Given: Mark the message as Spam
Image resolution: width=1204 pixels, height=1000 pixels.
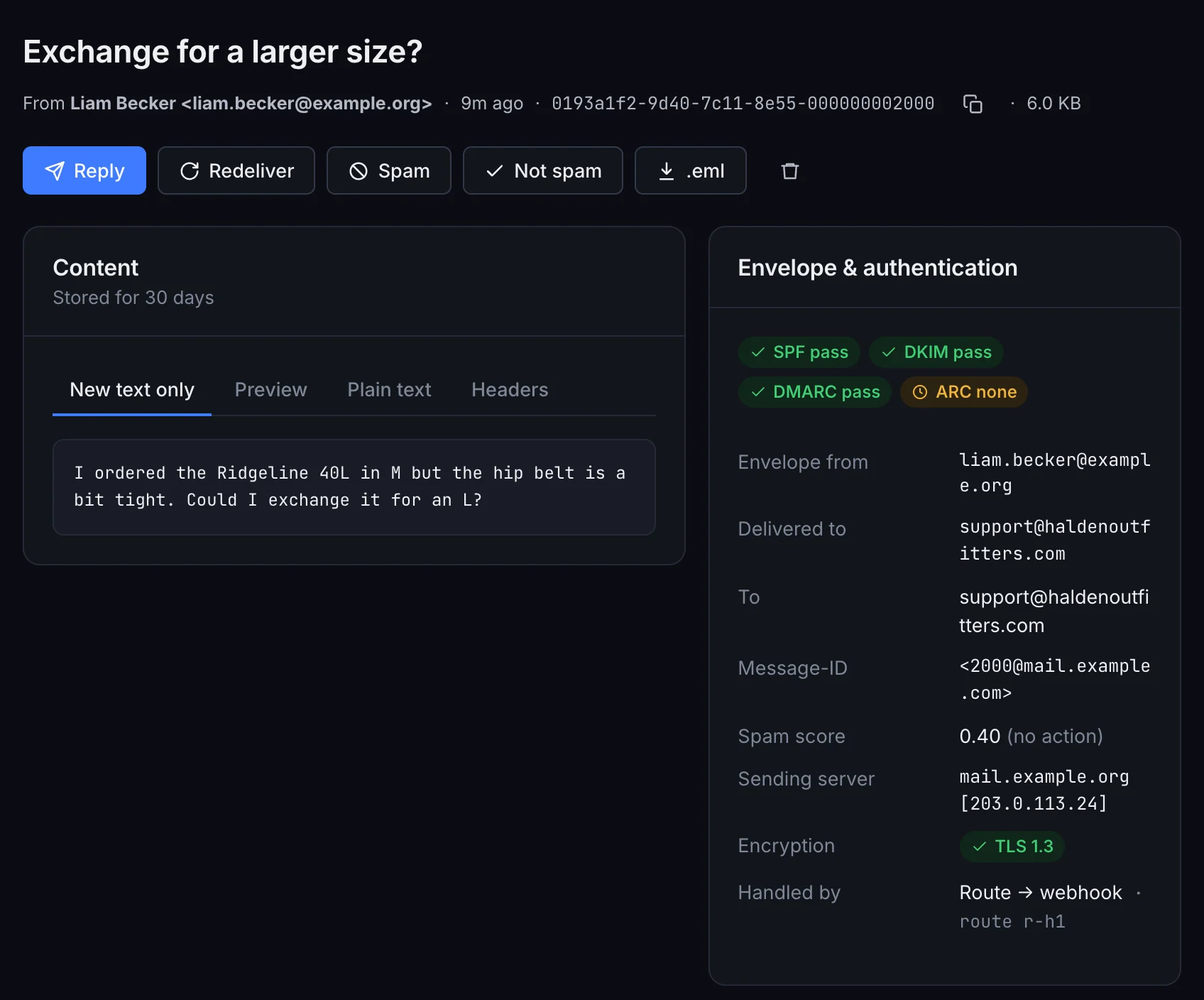Looking at the screenshot, I should 389,170.
